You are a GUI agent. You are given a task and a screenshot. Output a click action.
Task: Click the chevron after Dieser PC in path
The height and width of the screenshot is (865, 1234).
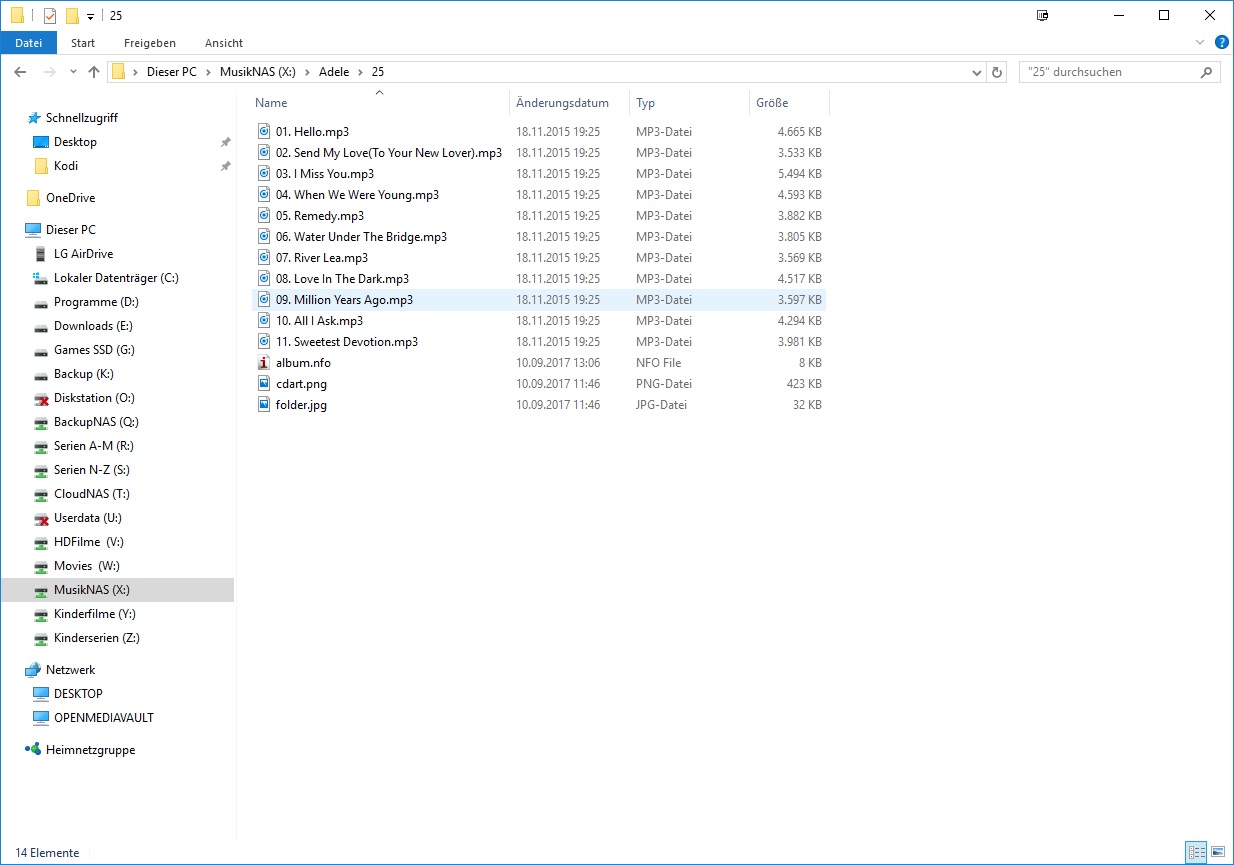210,72
